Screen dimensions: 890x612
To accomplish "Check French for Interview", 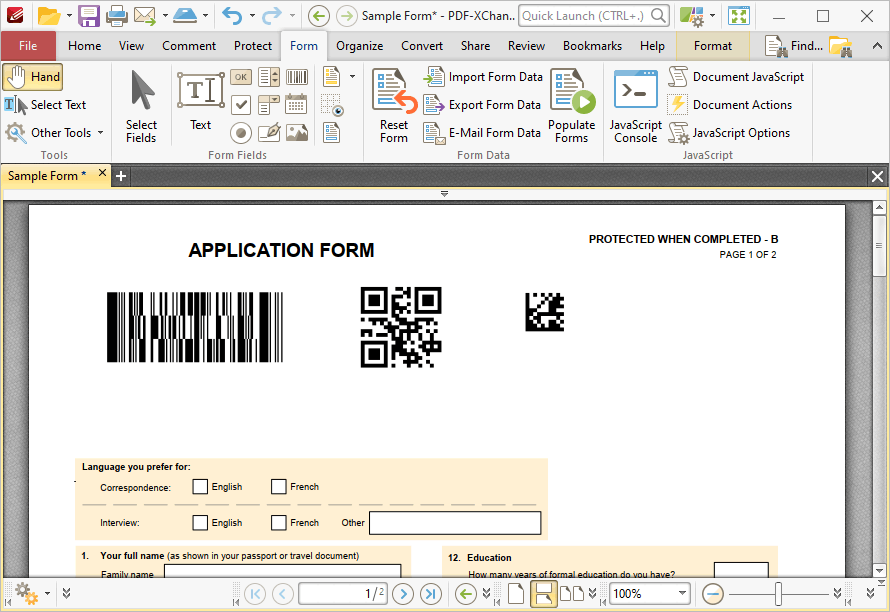I will coord(279,522).
